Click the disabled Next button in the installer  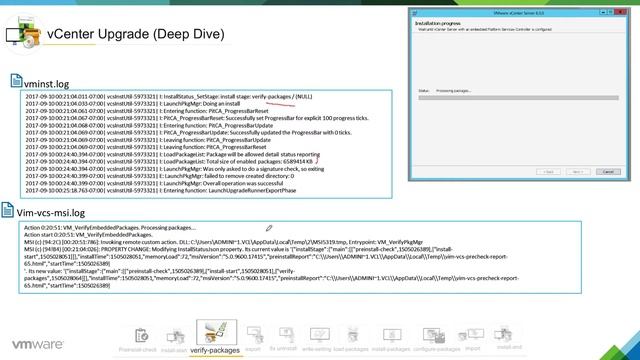[578, 172]
